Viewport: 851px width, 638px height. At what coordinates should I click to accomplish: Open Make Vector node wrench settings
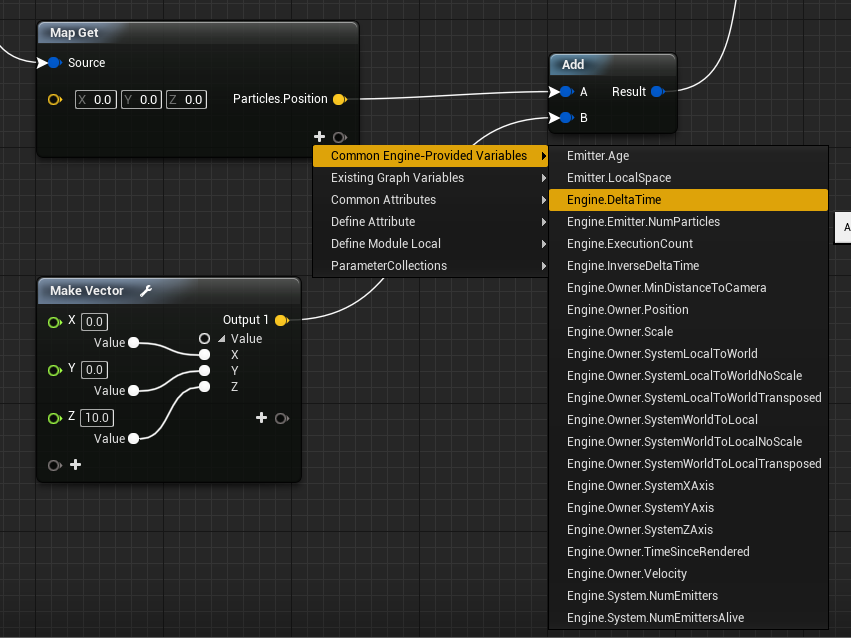[x=146, y=291]
